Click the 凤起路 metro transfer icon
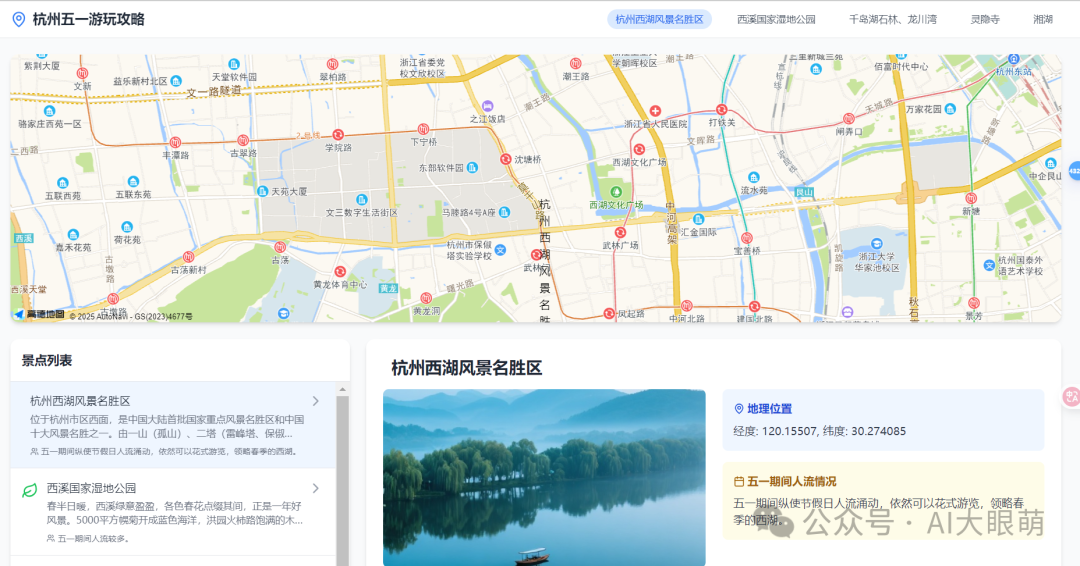This screenshot has width=1080, height=566. click(x=609, y=313)
